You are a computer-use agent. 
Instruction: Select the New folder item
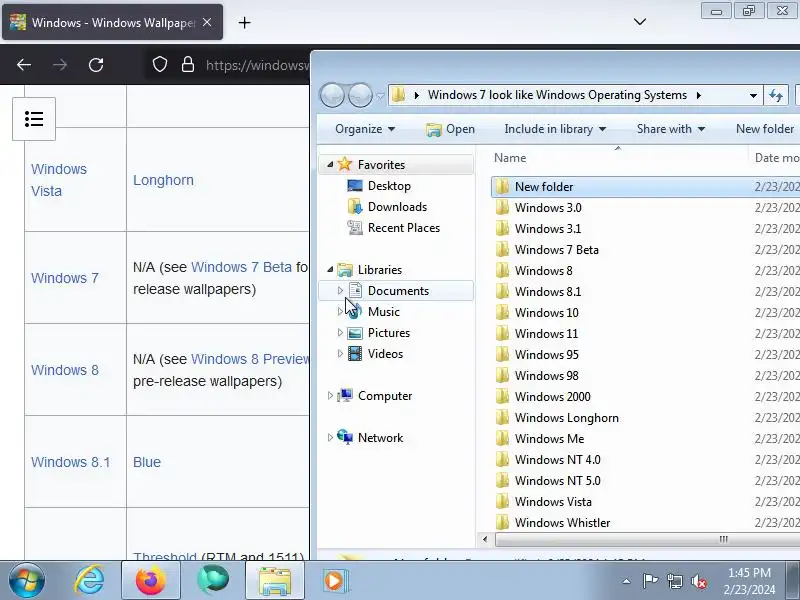pos(544,187)
